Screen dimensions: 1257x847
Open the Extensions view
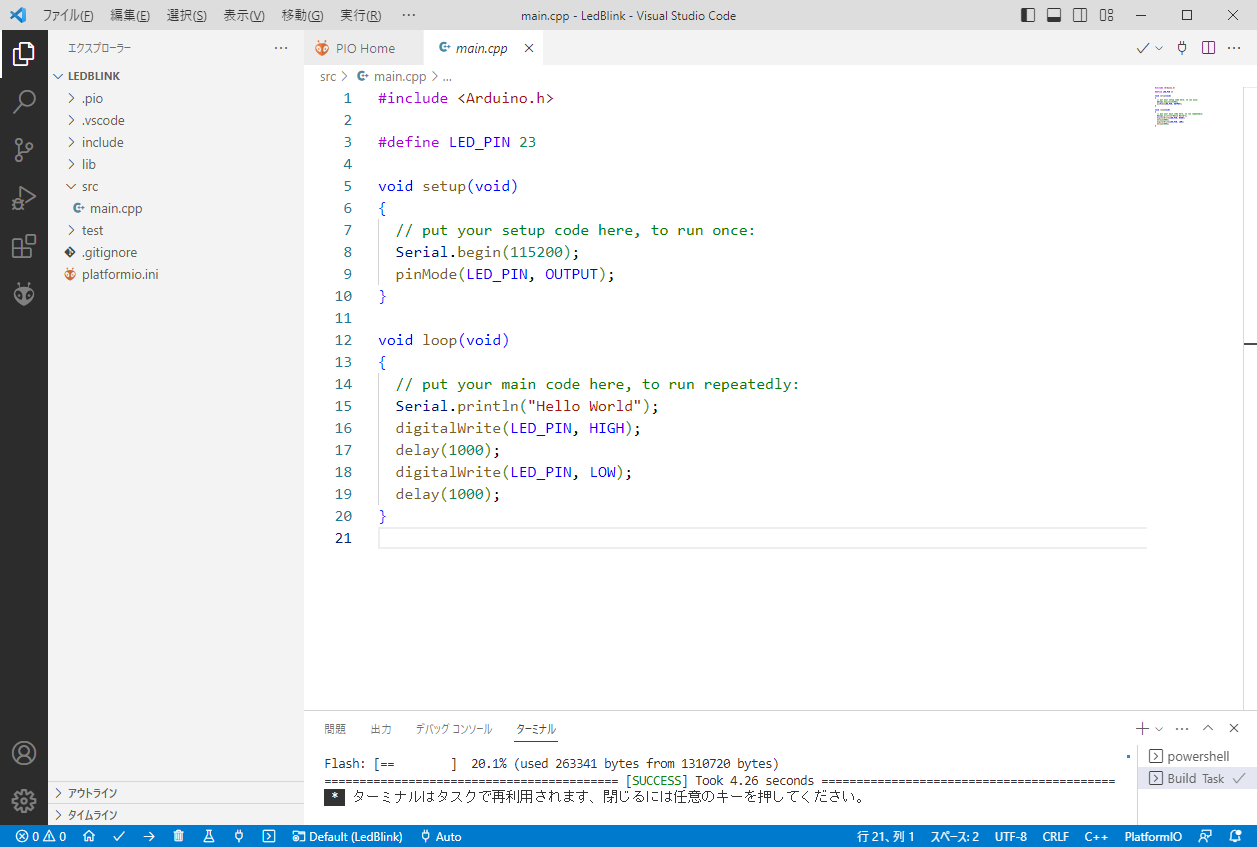pos(24,246)
